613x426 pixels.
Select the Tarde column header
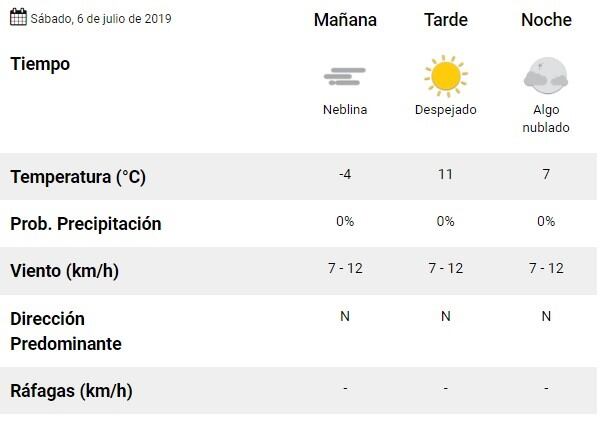coord(445,20)
